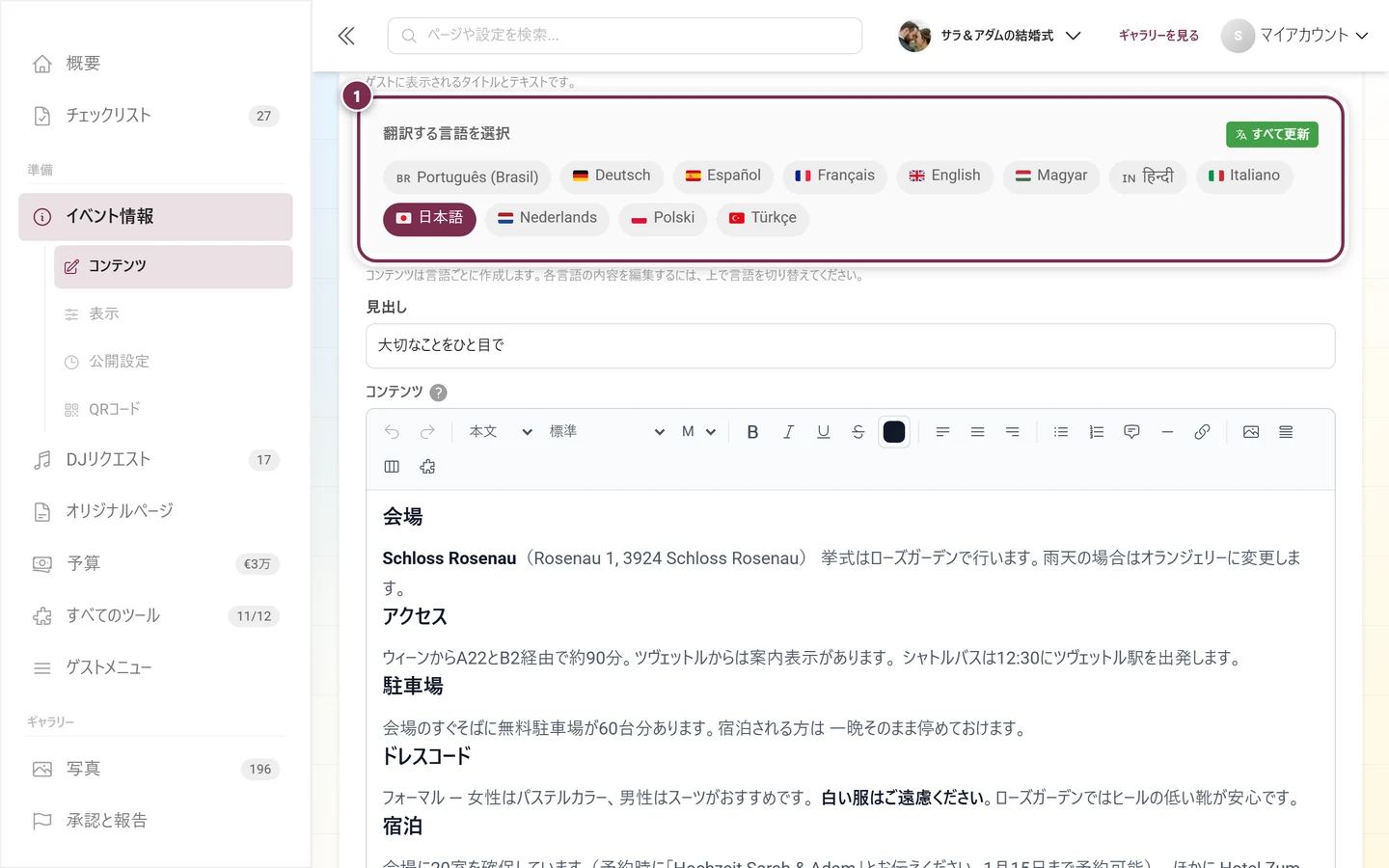Open the ギャラリーを見る link
The height and width of the screenshot is (868, 1389).
(x=1158, y=36)
